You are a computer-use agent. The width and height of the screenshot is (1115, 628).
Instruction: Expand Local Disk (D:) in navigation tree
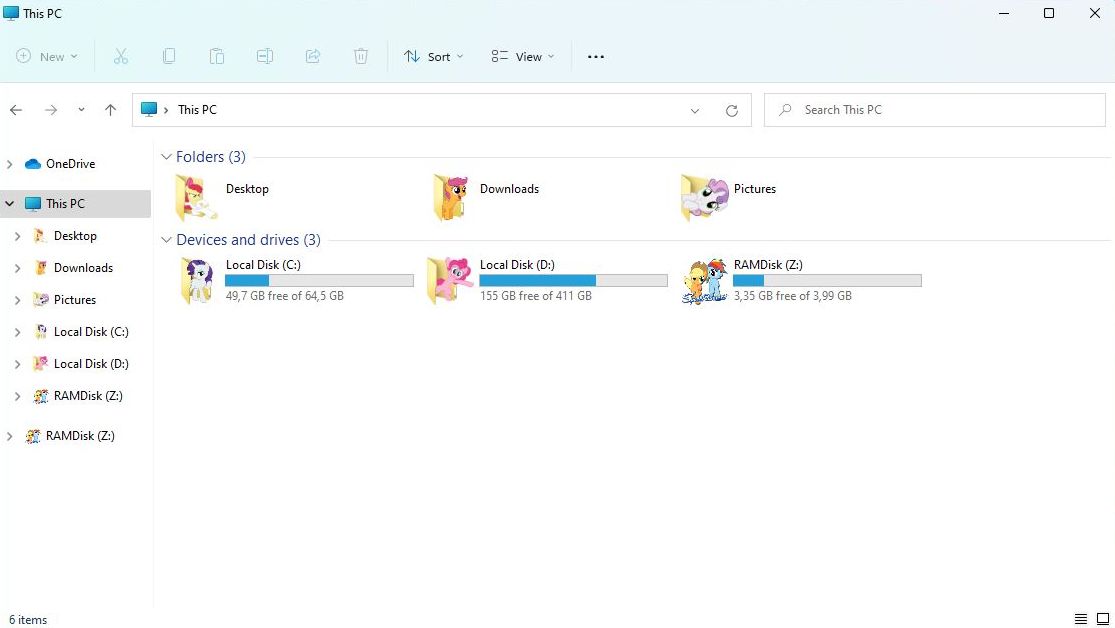click(x=18, y=364)
